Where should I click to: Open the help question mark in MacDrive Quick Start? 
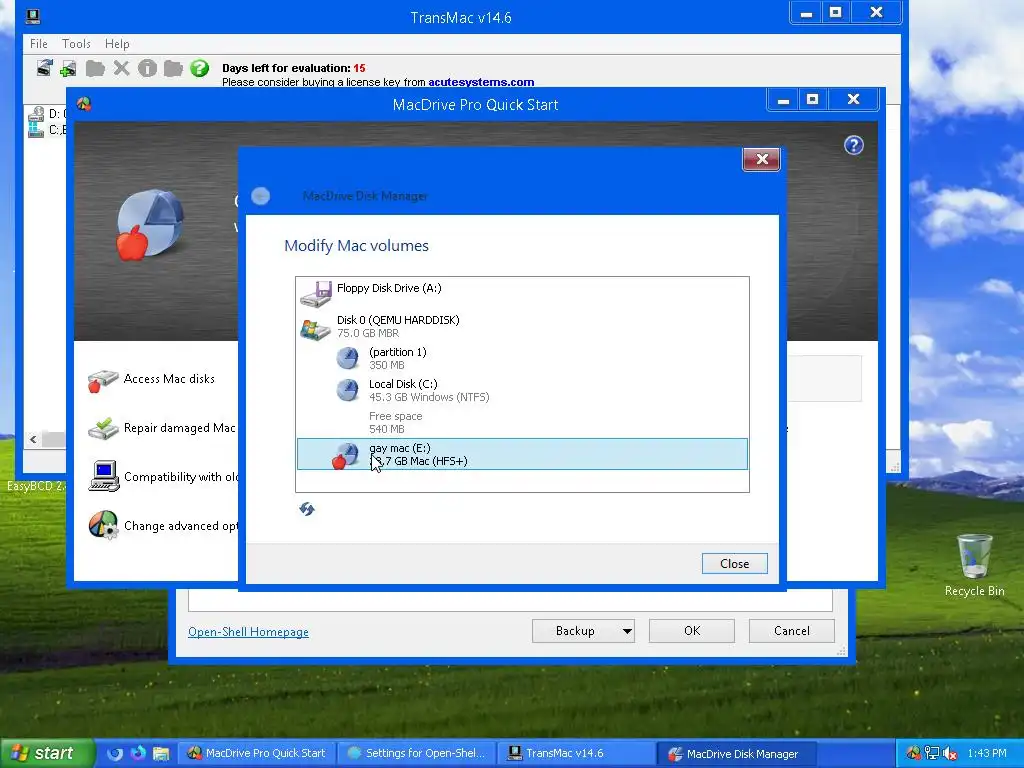point(854,145)
